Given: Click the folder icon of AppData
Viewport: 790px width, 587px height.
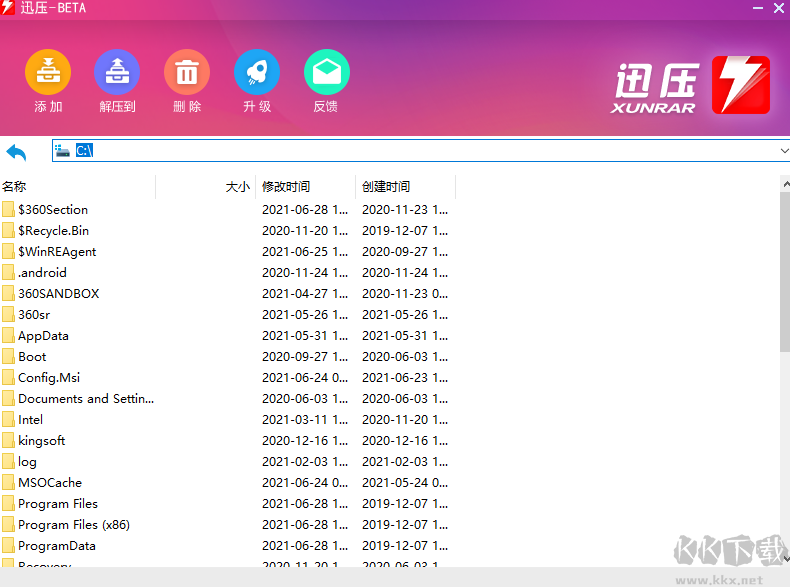Looking at the screenshot, I should (8, 336).
